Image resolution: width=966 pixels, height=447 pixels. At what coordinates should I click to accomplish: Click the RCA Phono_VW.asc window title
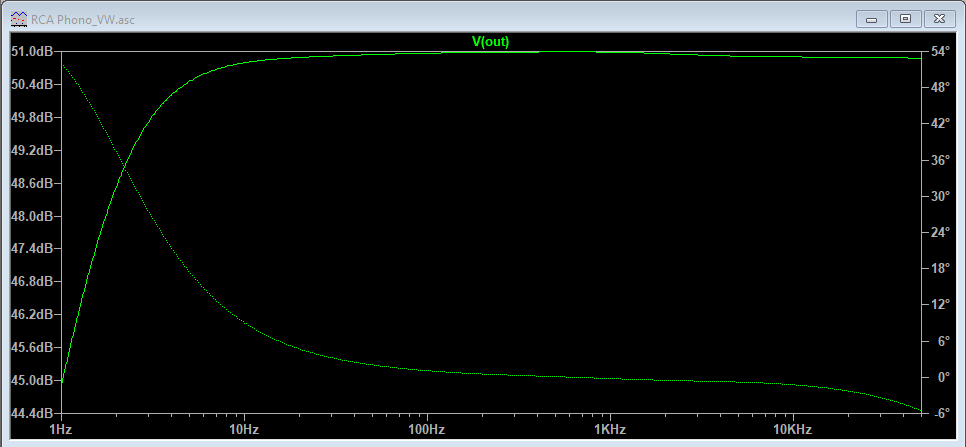[83, 20]
